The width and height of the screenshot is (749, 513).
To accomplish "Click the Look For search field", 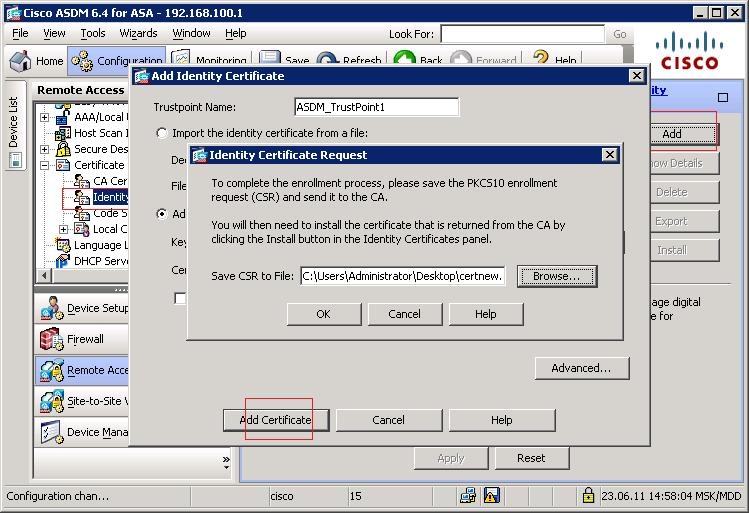I will coord(523,34).
